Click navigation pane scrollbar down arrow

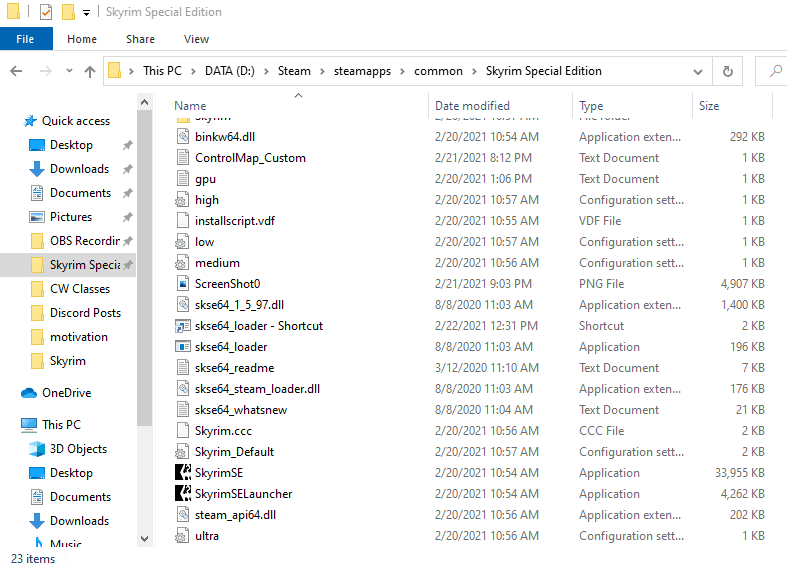click(145, 538)
